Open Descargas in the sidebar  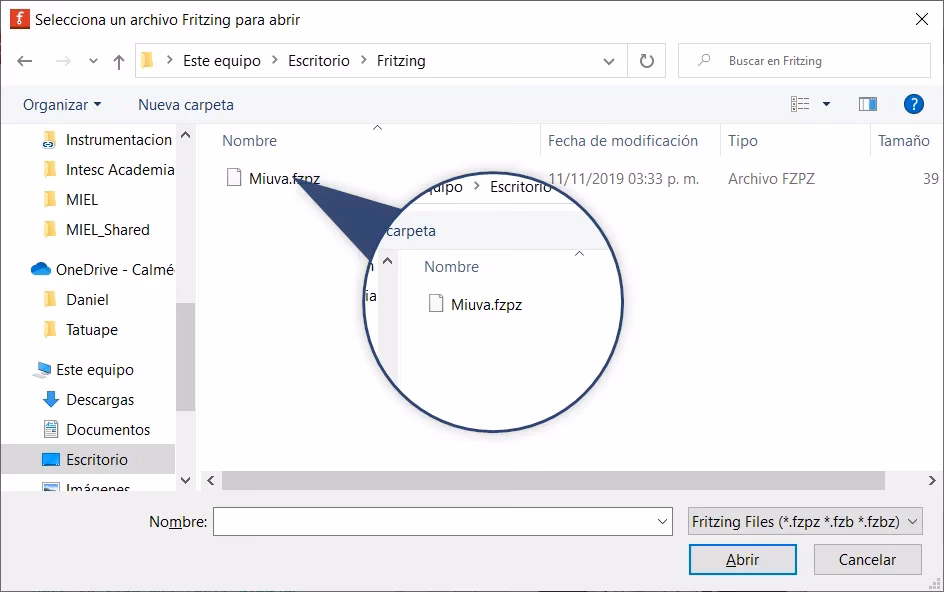(99, 400)
